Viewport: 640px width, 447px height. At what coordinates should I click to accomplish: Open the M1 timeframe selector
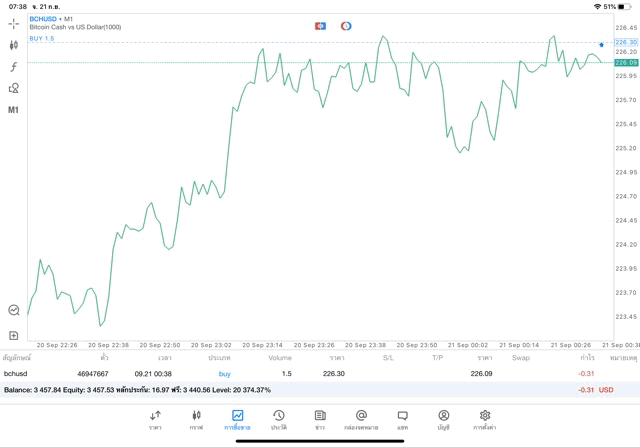point(13,110)
